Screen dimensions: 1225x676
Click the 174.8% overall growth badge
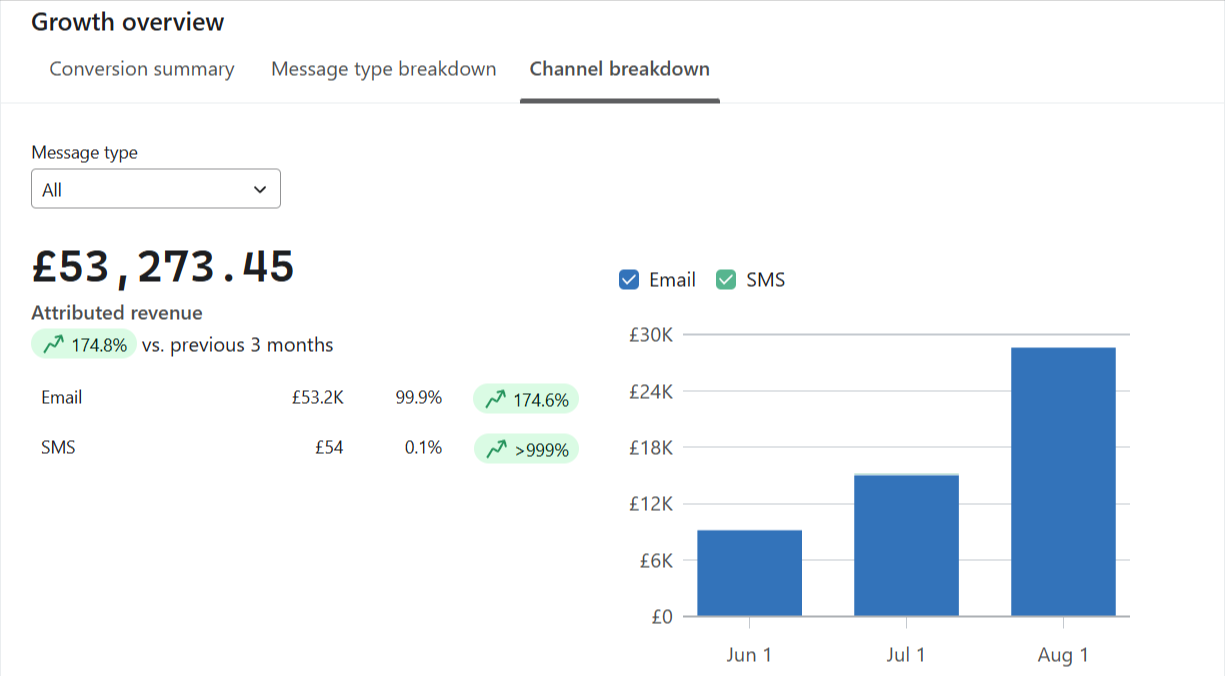tap(84, 345)
